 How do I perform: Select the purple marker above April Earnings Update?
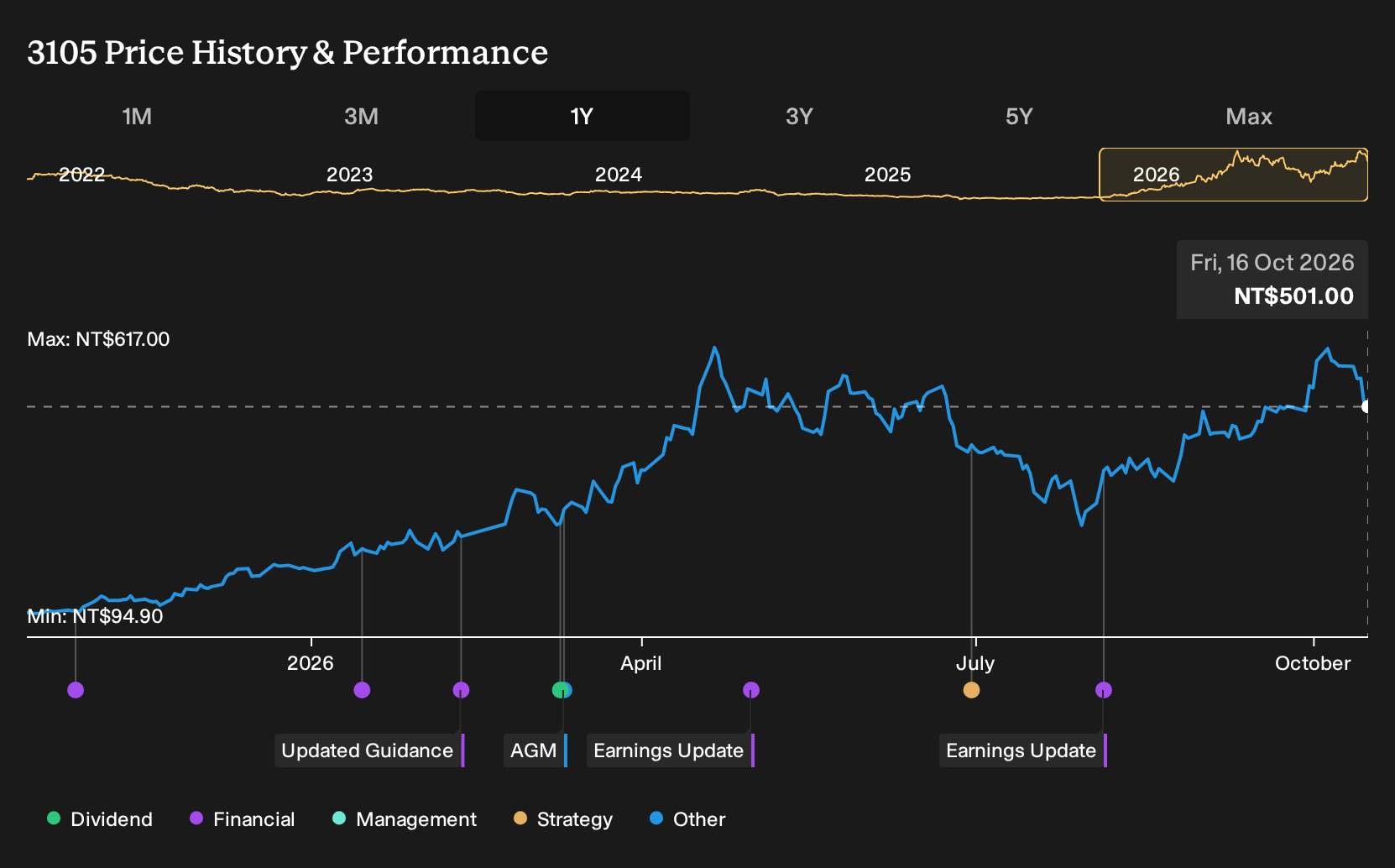click(x=751, y=690)
